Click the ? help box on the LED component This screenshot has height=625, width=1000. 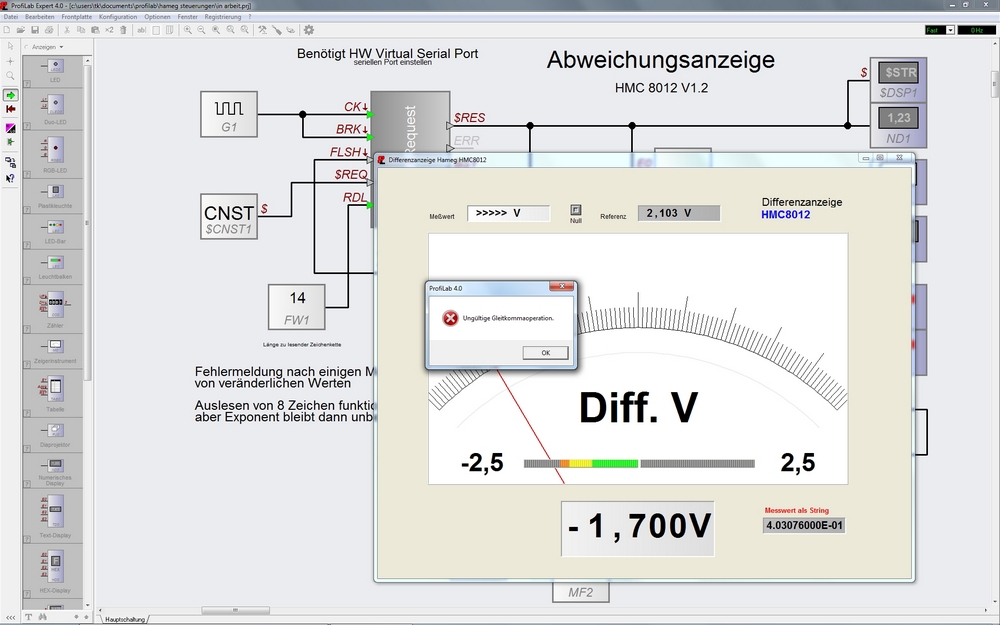click(x=27, y=84)
